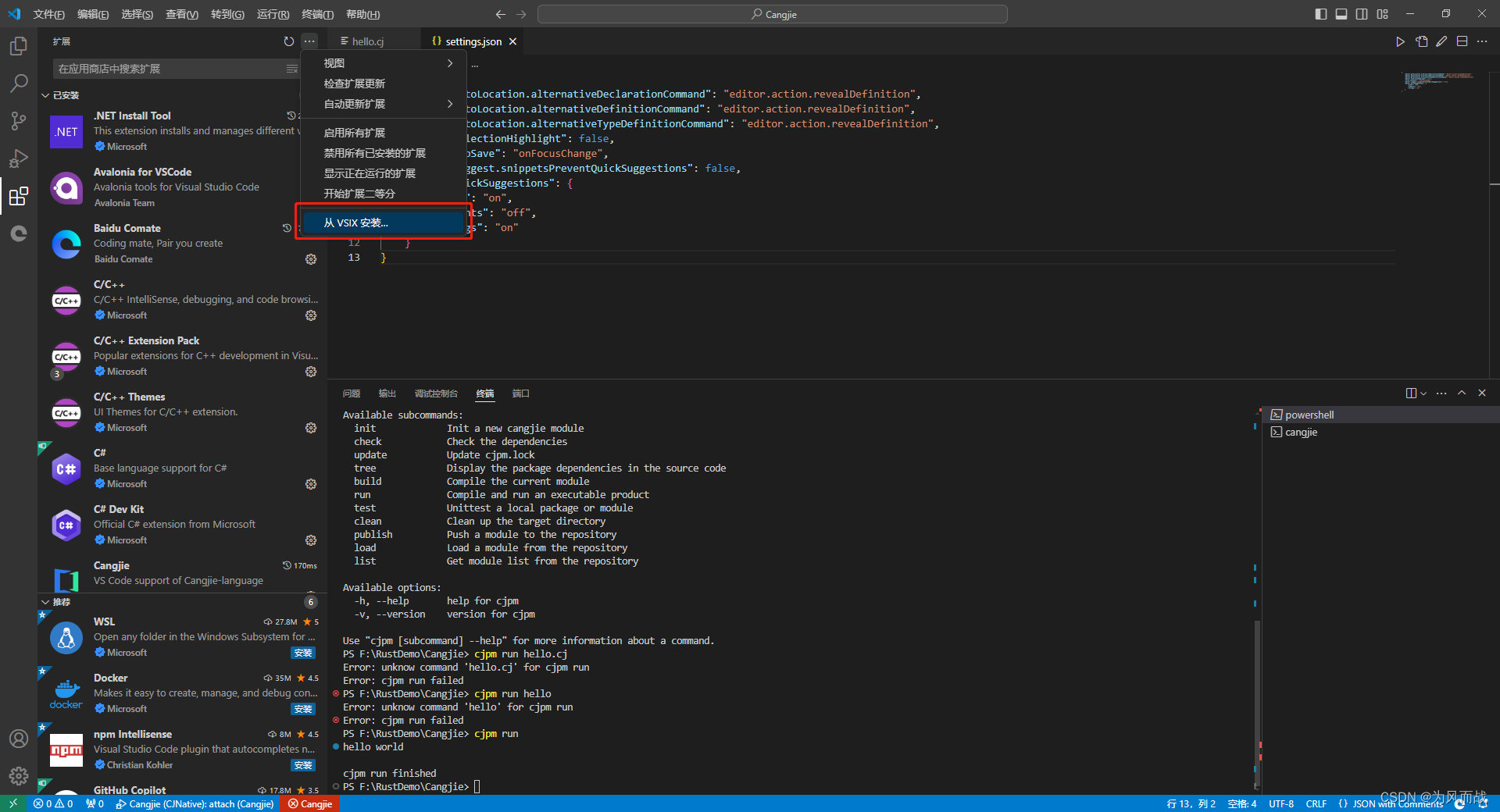1500x812 pixels.
Task: Split the terminal panel
Action: [x=1411, y=393]
